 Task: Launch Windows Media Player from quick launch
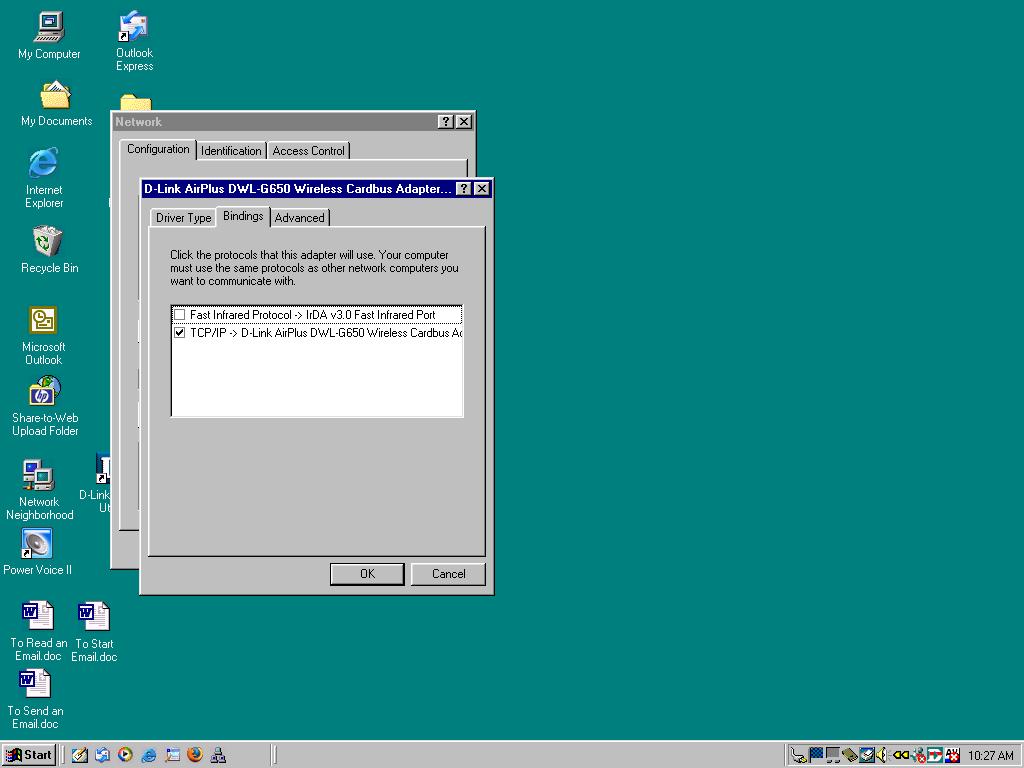point(125,755)
